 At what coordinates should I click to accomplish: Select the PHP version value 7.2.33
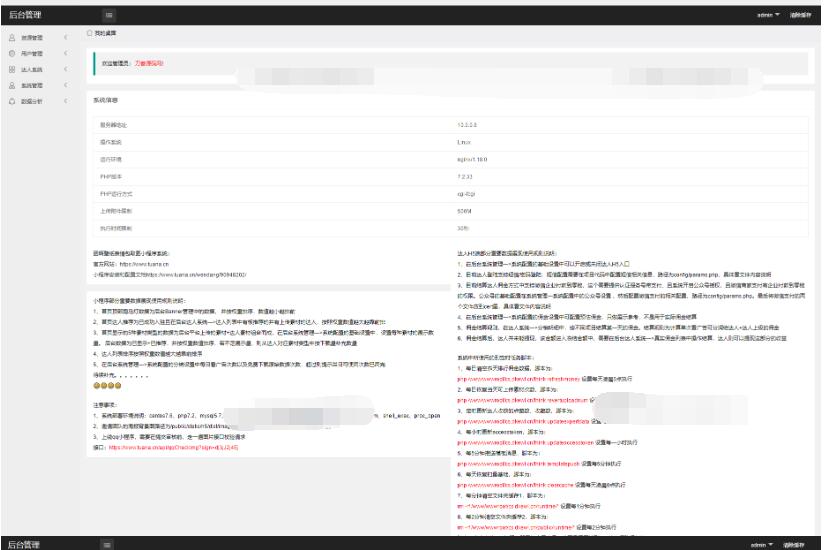pyautogui.click(x=465, y=177)
